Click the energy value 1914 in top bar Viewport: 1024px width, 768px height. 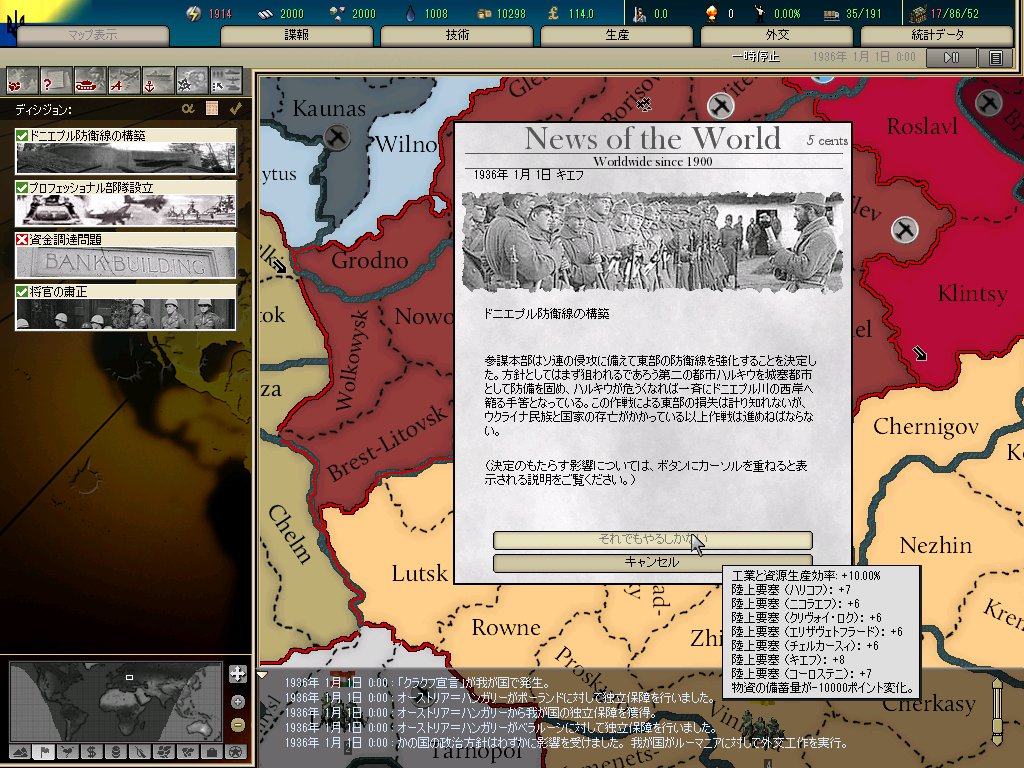click(220, 13)
